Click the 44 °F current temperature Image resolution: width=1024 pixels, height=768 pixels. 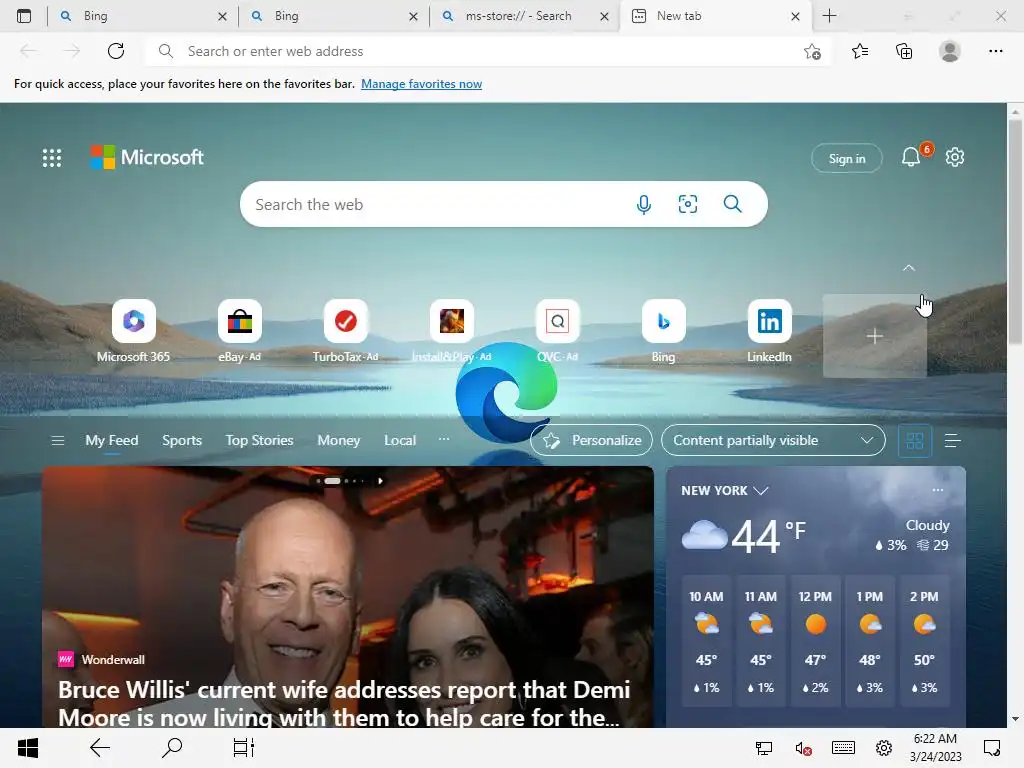769,537
